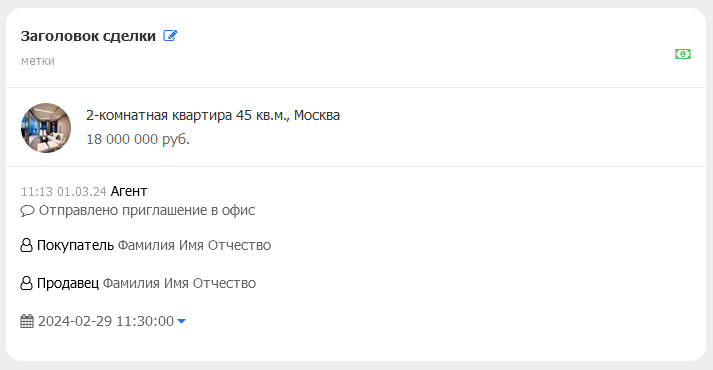Click the message Отправлено приглашение в офис
Viewport: 713px width, 370px height.
147,210
